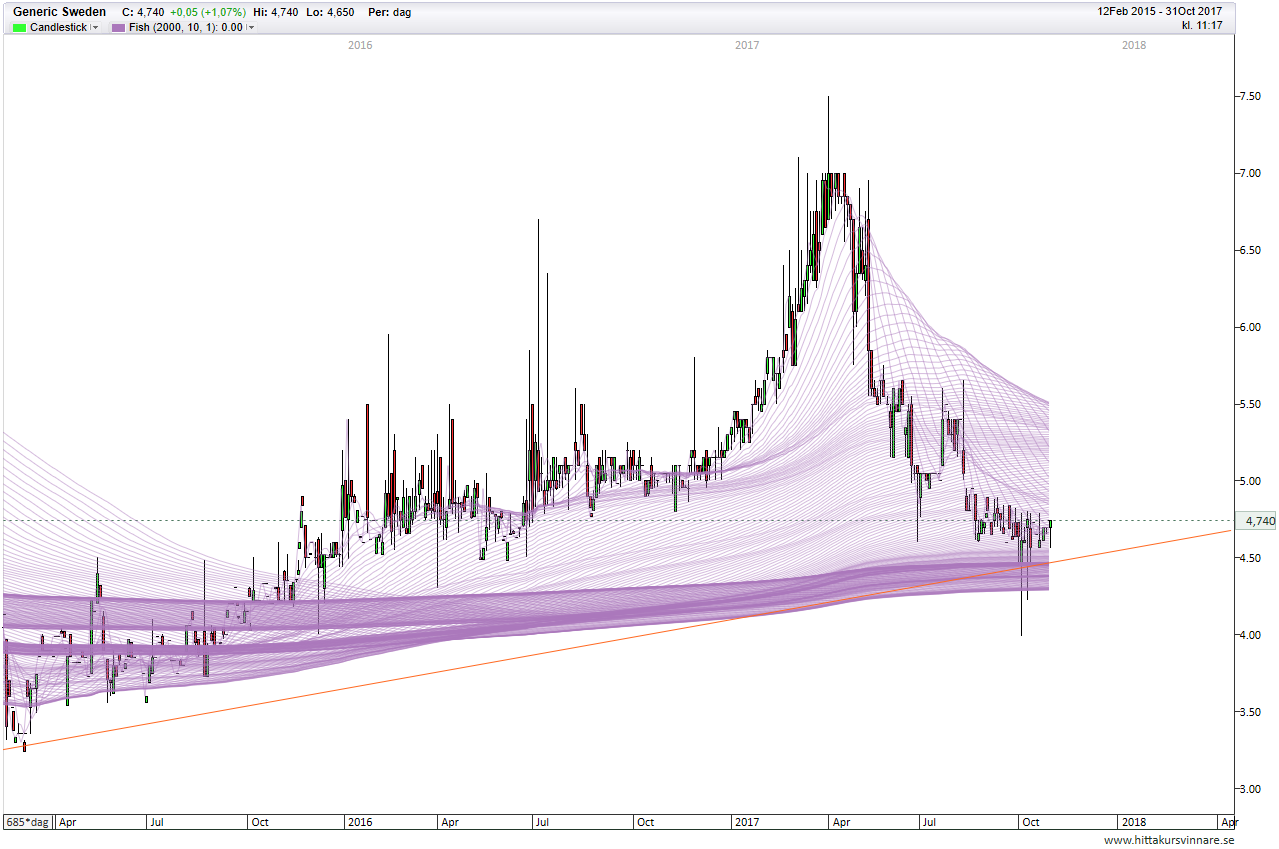Screen dimensions: 1279x849
Task: Click the 'Per: dag' period setting
Action: click(x=389, y=12)
